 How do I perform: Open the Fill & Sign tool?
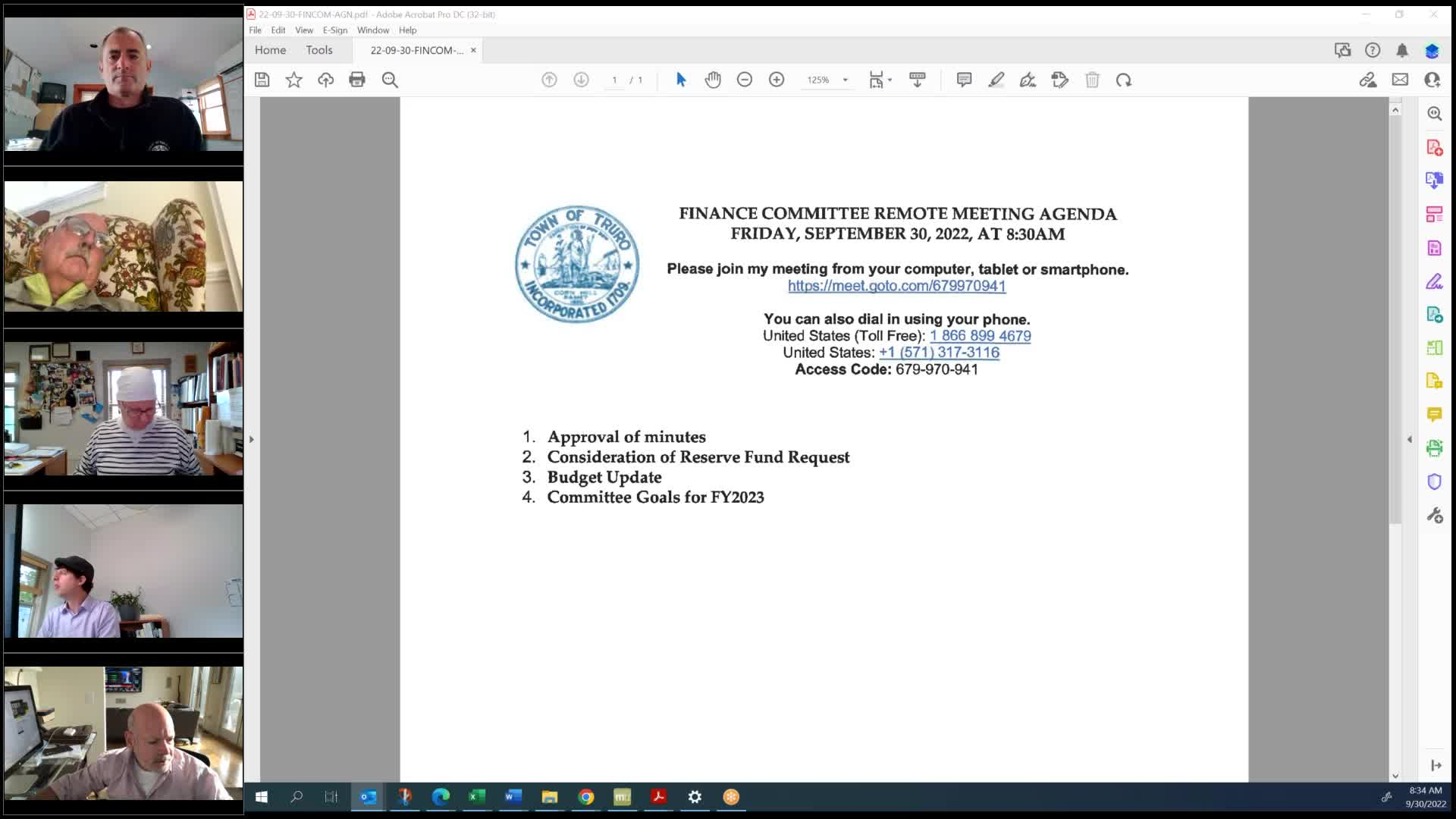tap(1435, 281)
